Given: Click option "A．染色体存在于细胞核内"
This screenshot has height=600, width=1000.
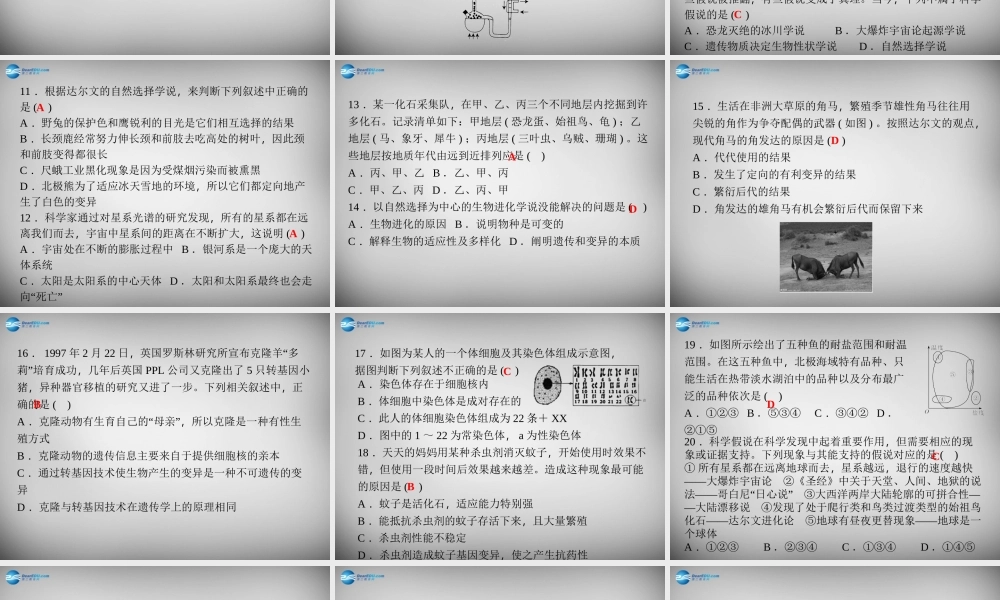Looking at the screenshot, I should point(423,384).
